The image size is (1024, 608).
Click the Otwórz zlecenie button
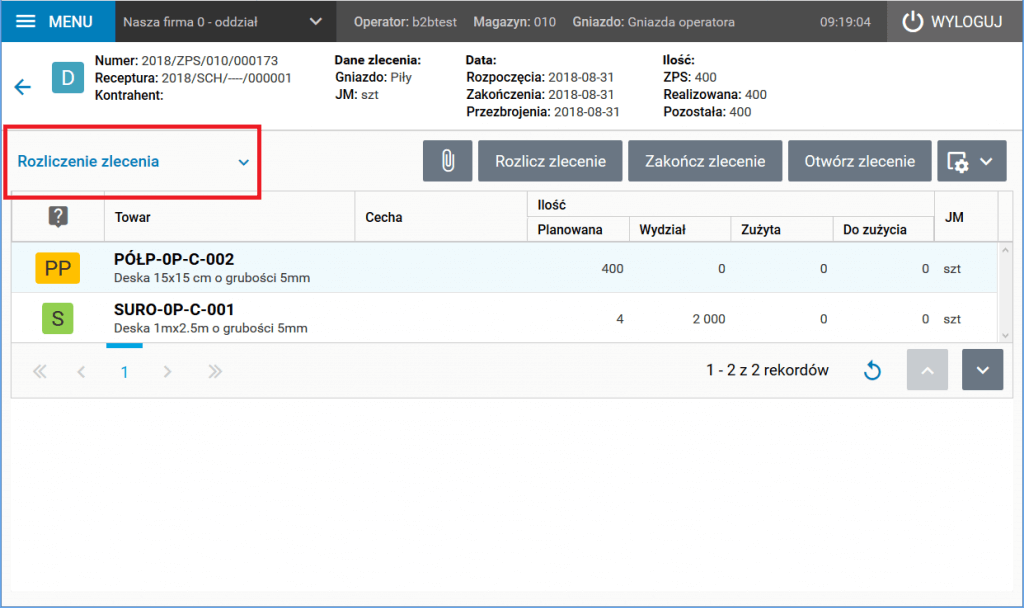[859, 161]
